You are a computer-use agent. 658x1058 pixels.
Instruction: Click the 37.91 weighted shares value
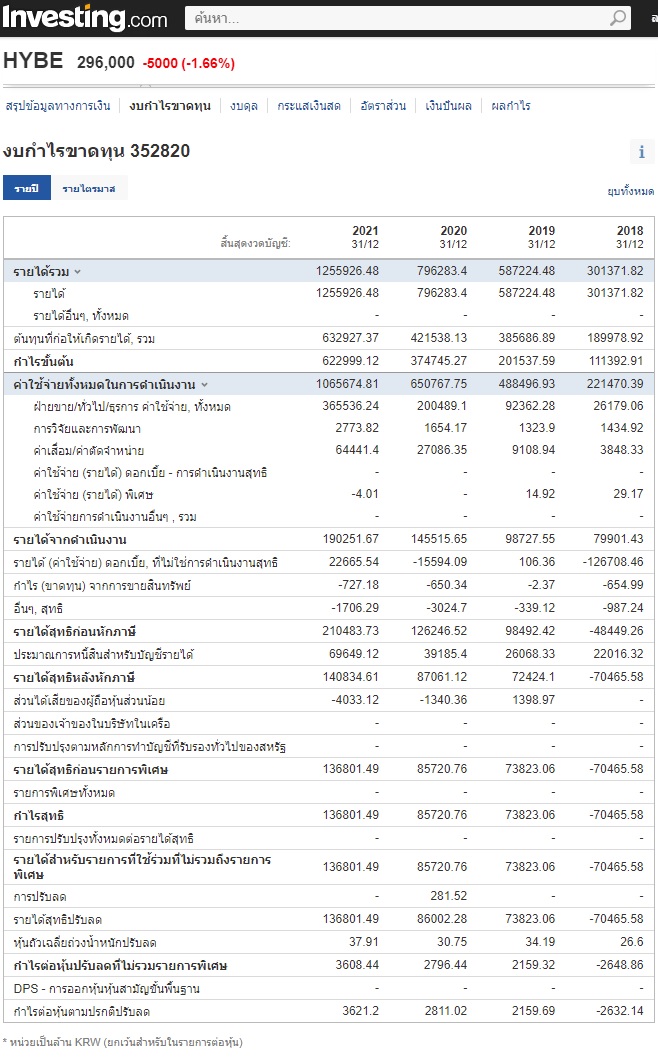pos(364,942)
